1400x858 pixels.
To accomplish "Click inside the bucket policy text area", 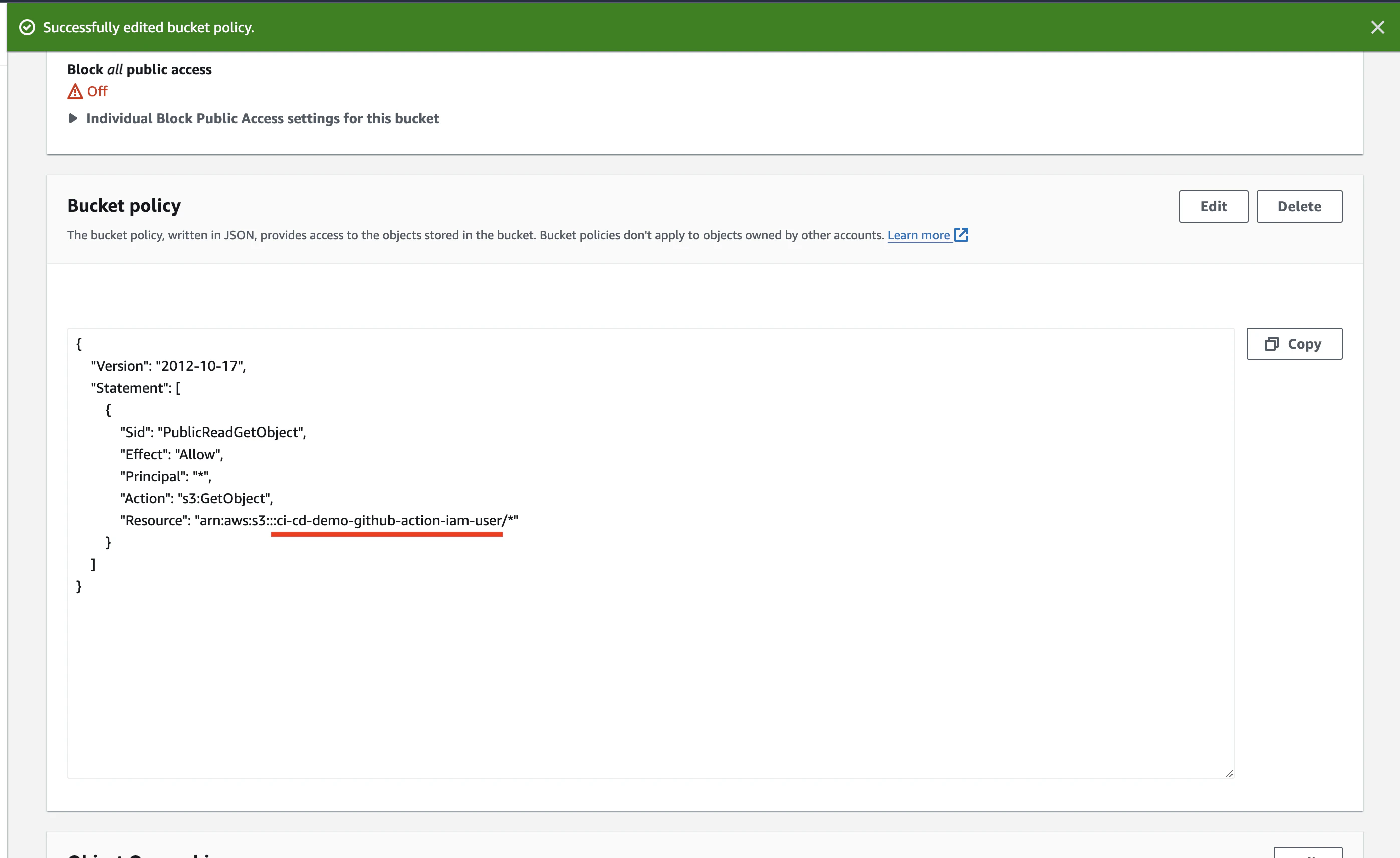I will 650,553.
